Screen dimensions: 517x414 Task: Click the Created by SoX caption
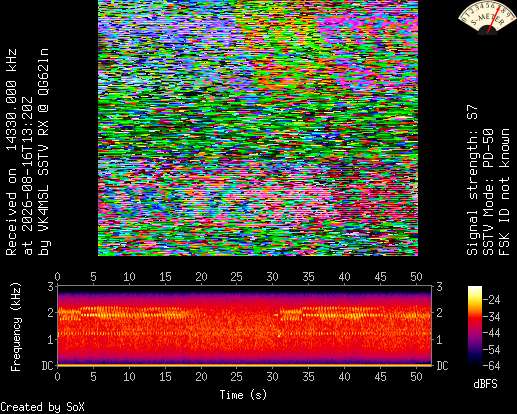point(42,407)
